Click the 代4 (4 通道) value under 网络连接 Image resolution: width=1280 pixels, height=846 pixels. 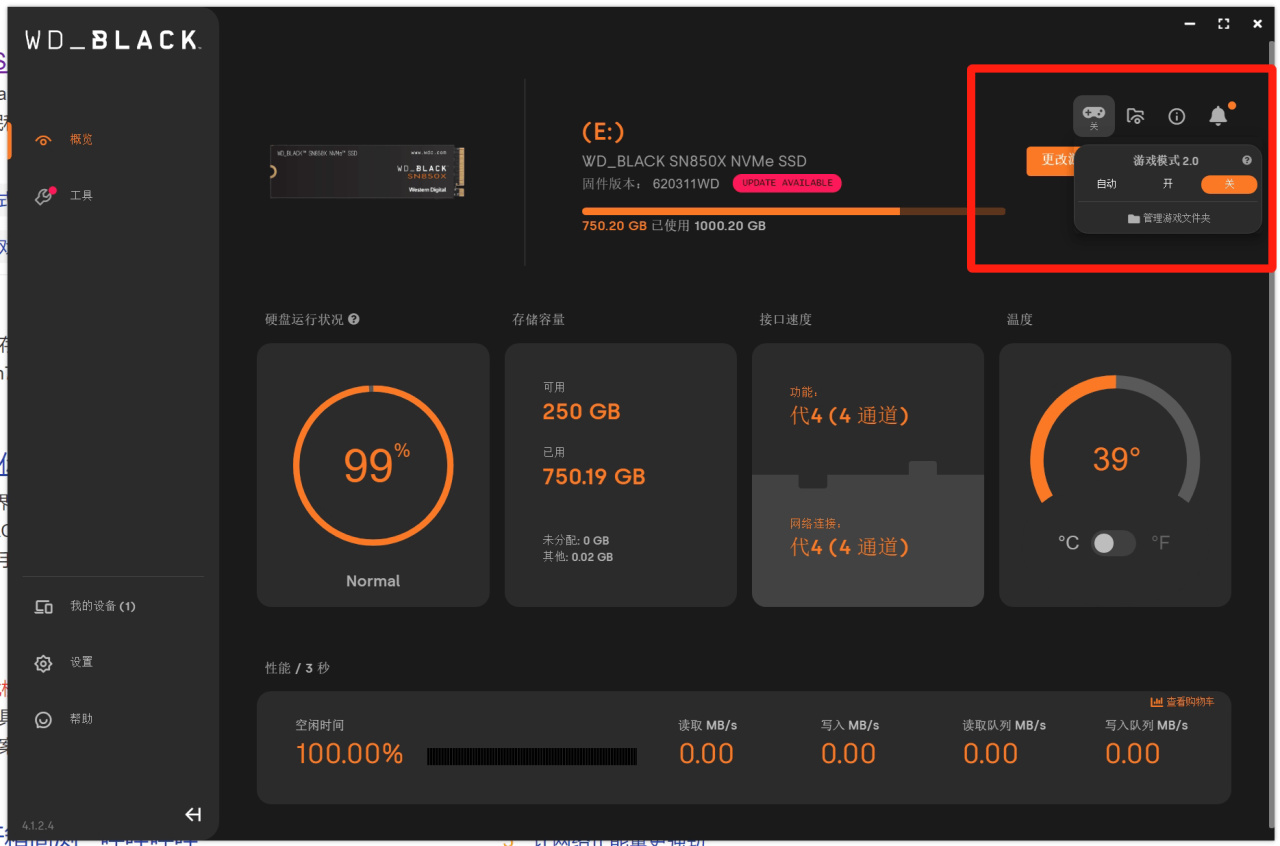[849, 547]
